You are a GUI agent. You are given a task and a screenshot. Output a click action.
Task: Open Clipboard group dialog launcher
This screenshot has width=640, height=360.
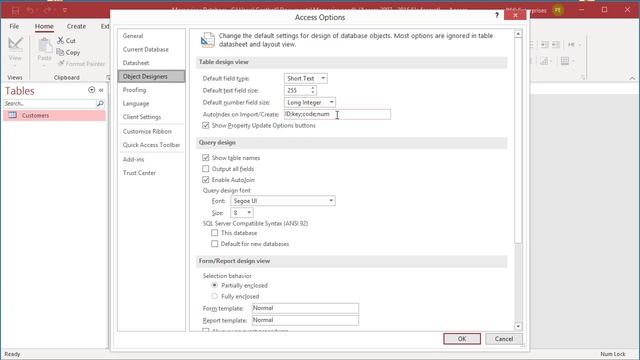[x=108, y=77]
